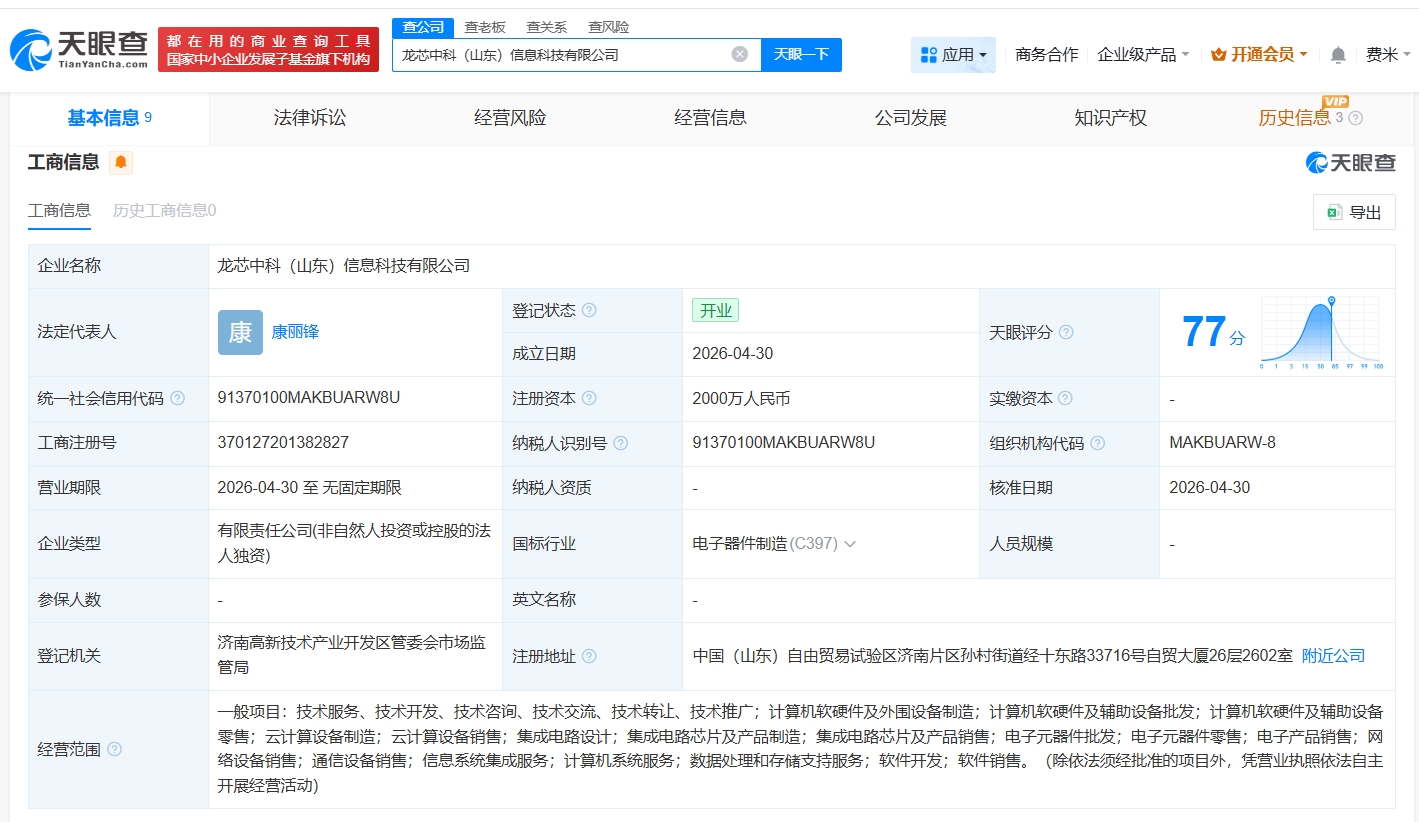Image resolution: width=1419 pixels, height=822 pixels.
Task: Click the help icon next to 实缴资本
Action: pyautogui.click(x=1066, y=398)
